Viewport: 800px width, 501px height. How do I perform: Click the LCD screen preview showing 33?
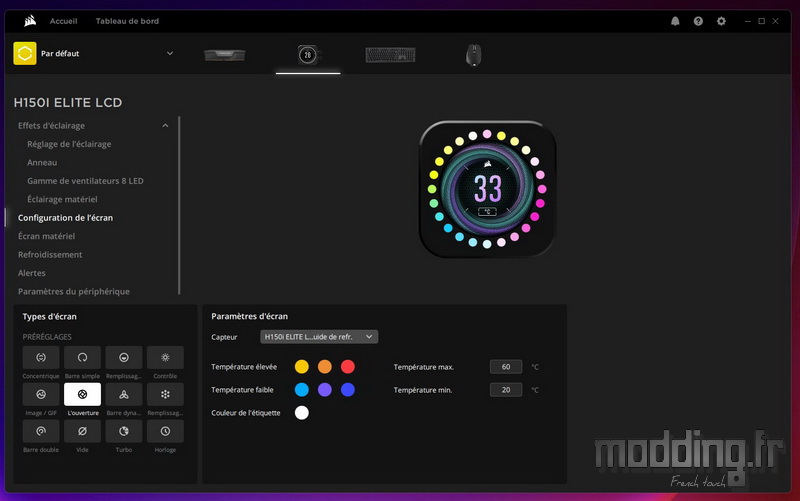(487, 189)
